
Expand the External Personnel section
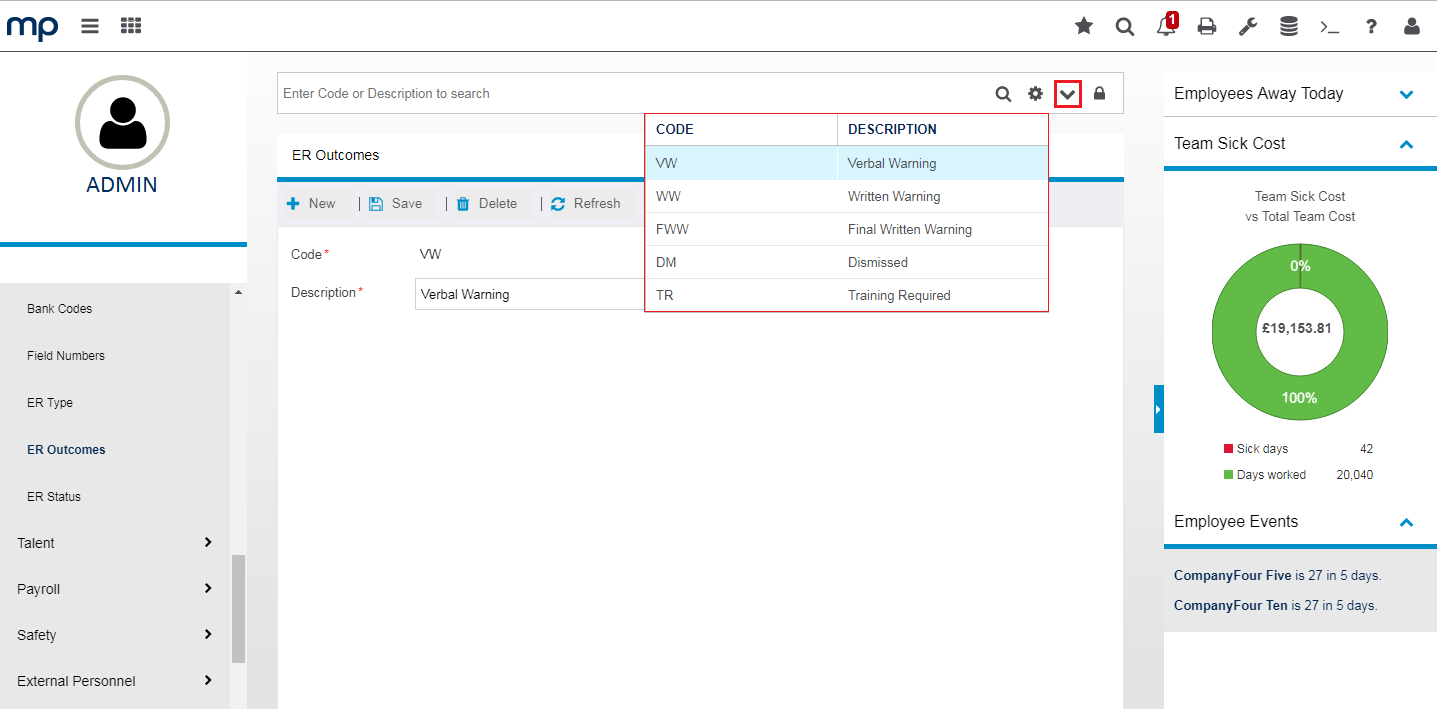tap(115, 681)
